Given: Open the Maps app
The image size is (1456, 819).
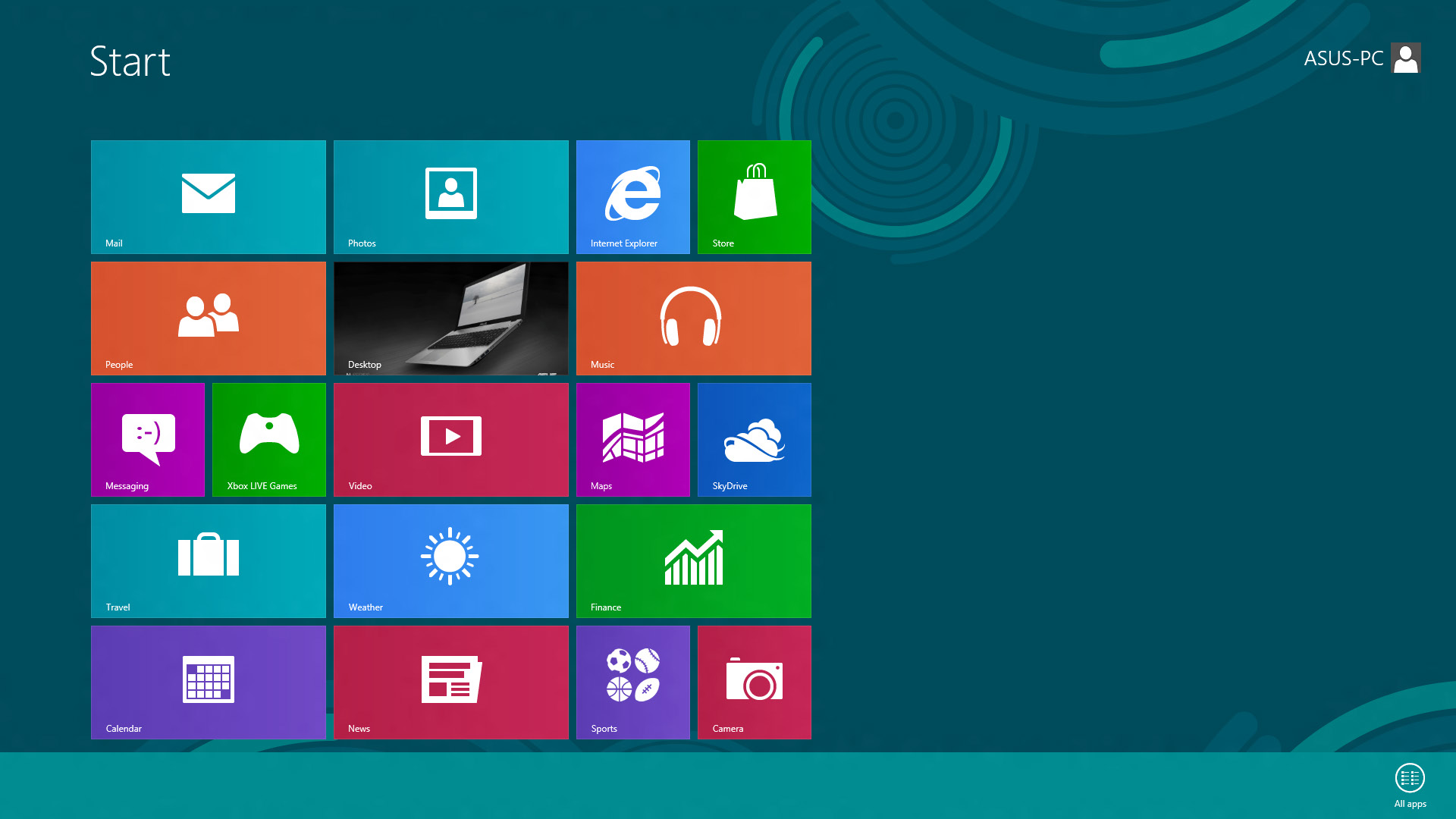Looking at the screenshot, I should [633, 440].
